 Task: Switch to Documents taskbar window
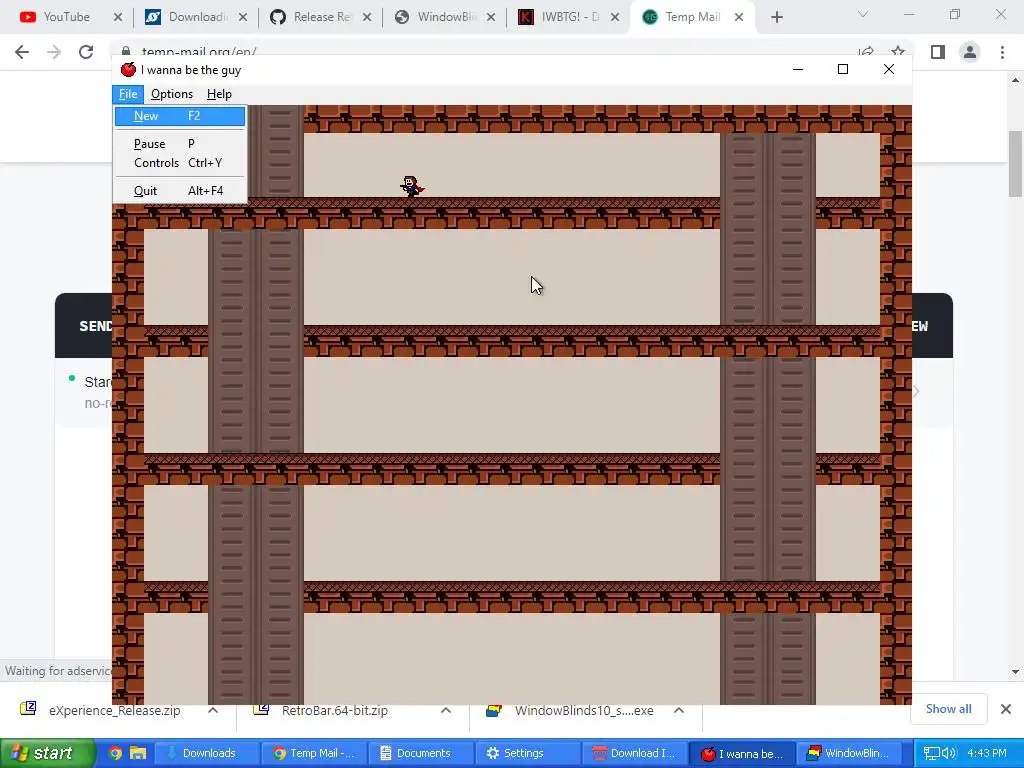pos(422,753)
